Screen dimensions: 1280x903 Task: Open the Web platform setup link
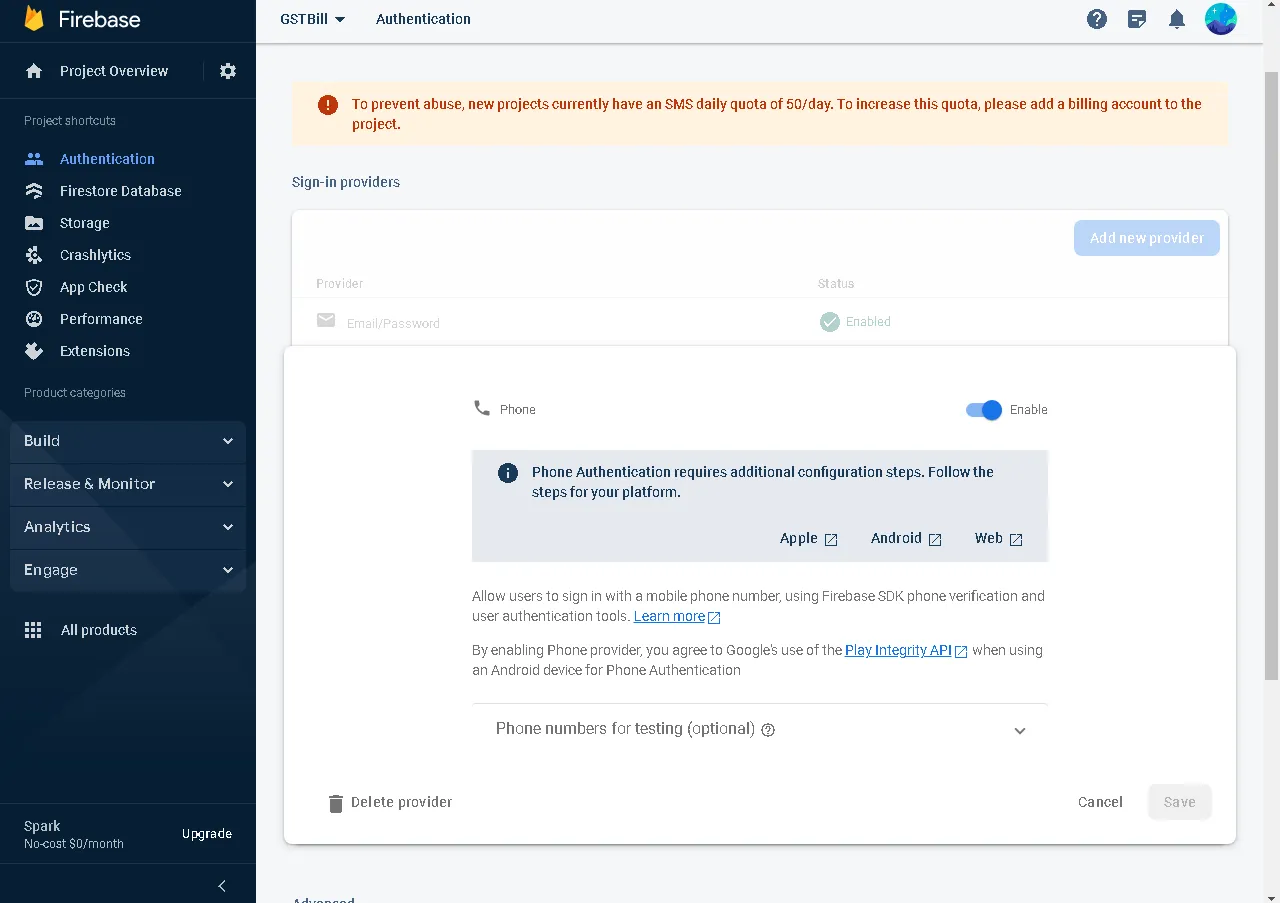click(x=998, y=538)
